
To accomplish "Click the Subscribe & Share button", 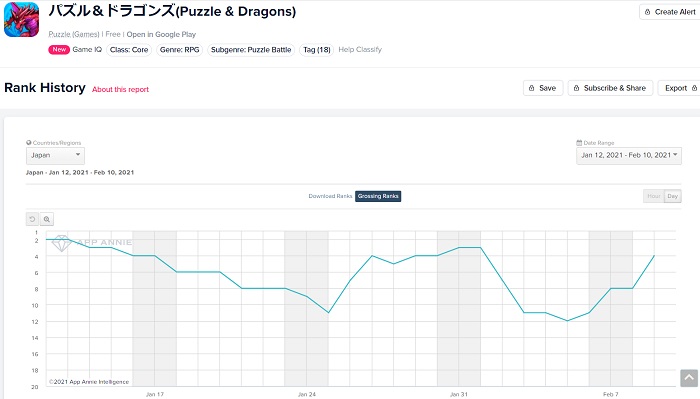I will click(610, 88).
